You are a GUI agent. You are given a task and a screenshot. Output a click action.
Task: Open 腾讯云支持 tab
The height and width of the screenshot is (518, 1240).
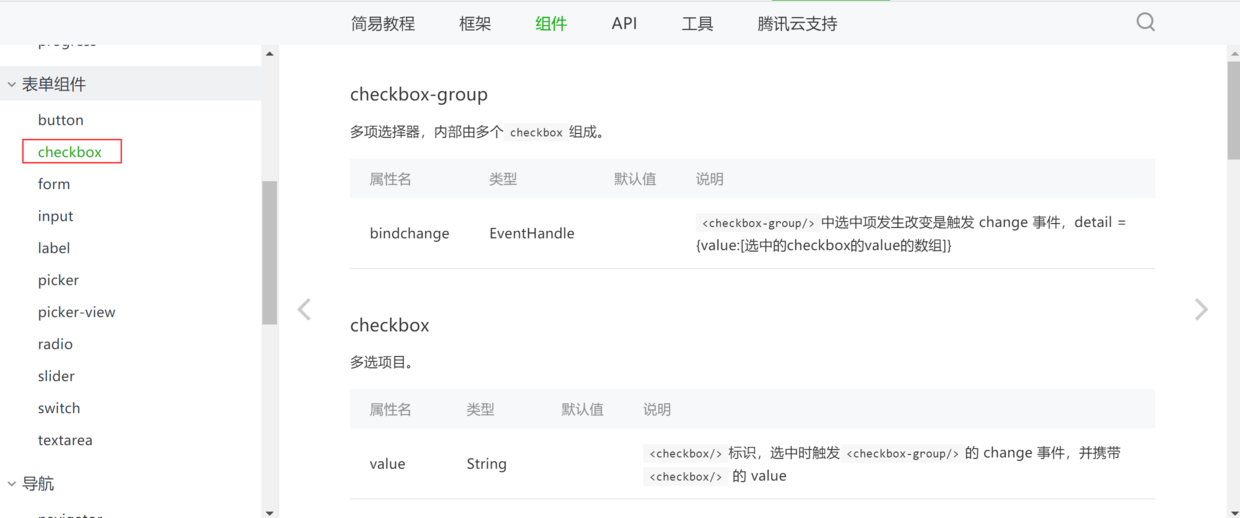[797, 24]
